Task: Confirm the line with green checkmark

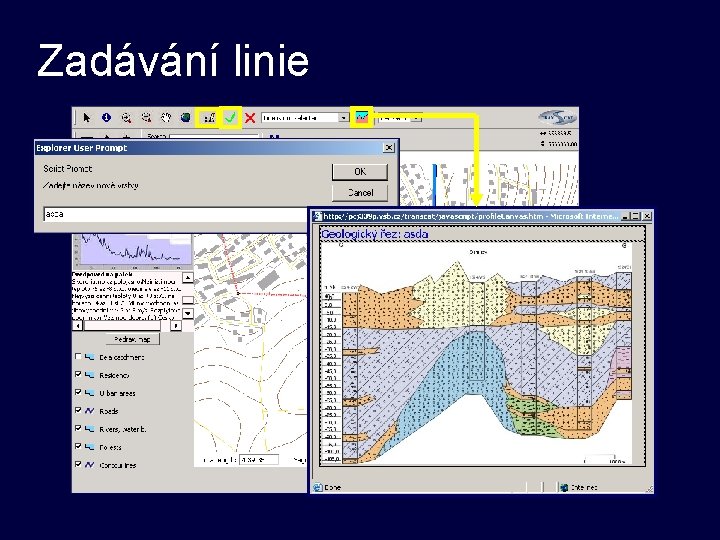Action: [231, 118]
